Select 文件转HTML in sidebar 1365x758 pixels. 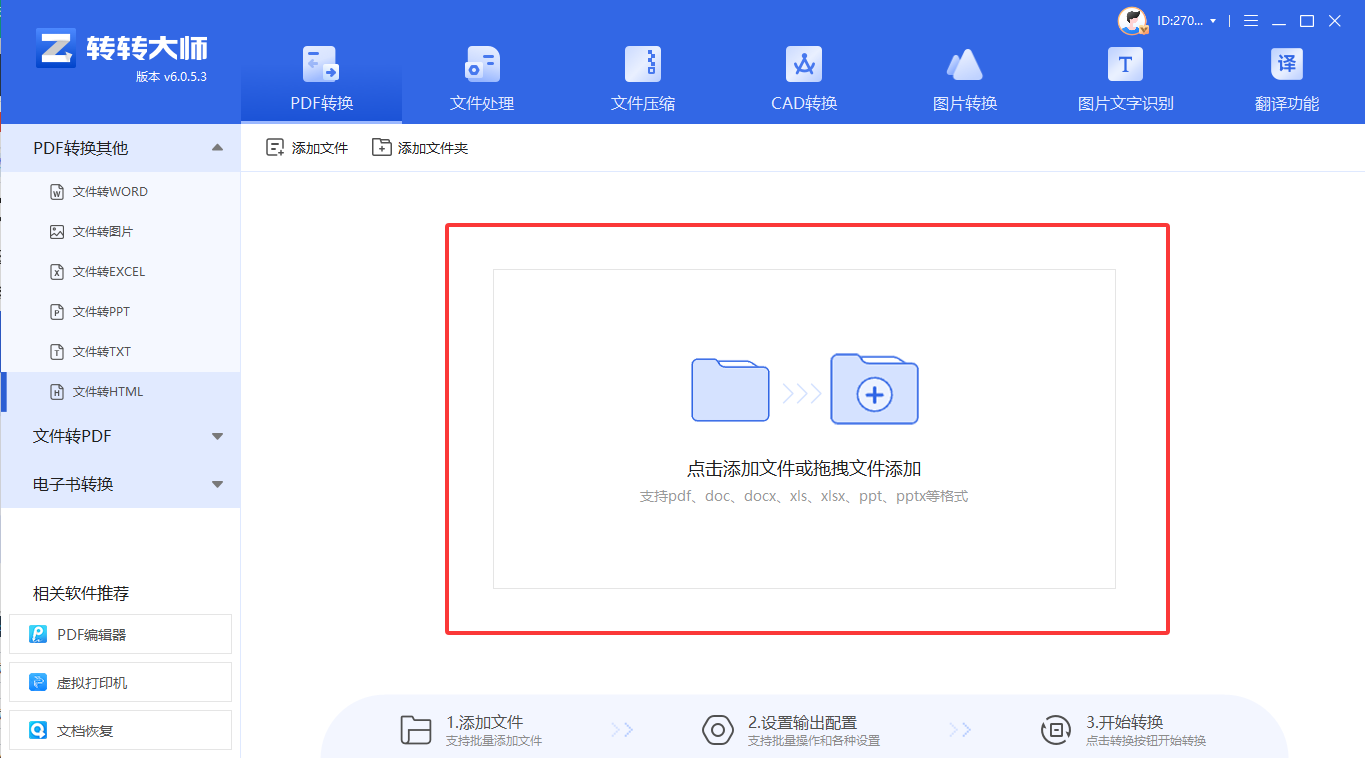[x=121, y=392]
